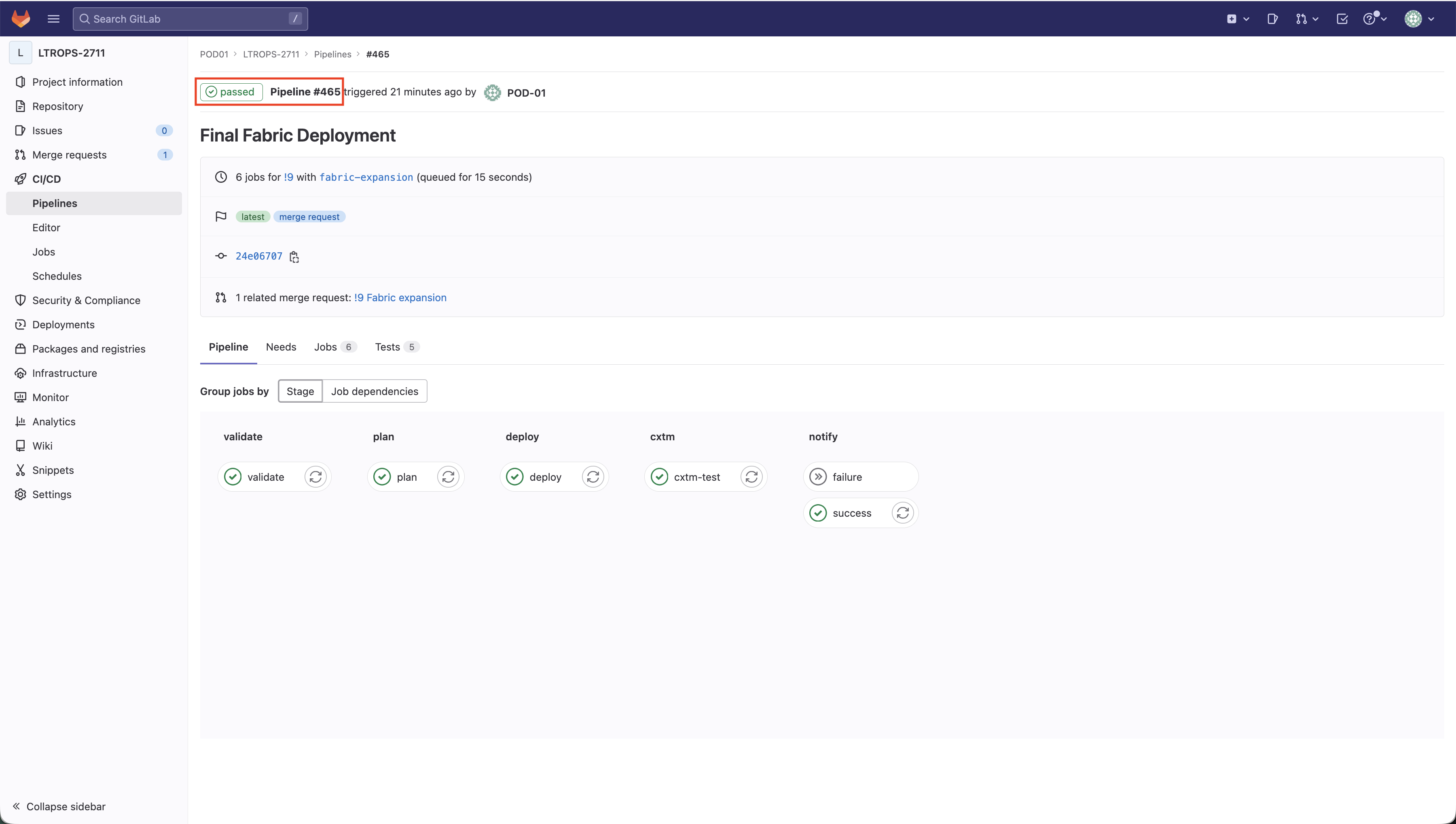1456x824 pixels.
Task: Copy commit SHA 24e06707
Action: pyautogui.click(x=294, y=257)
